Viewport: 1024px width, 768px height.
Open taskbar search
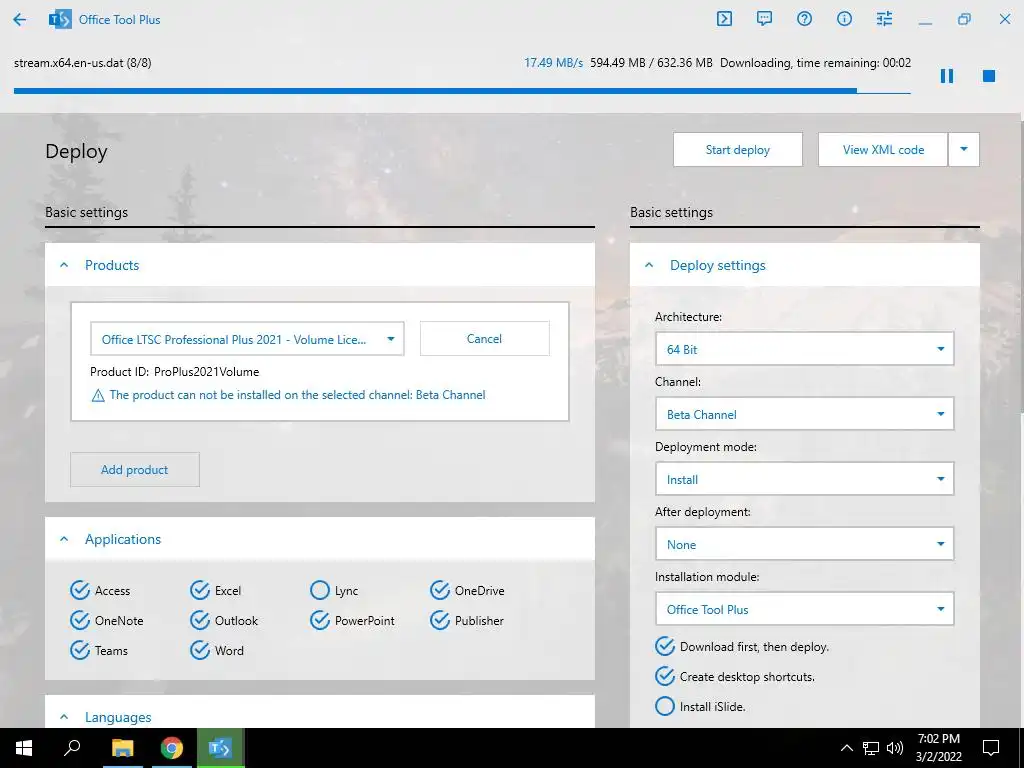point(72,748)
